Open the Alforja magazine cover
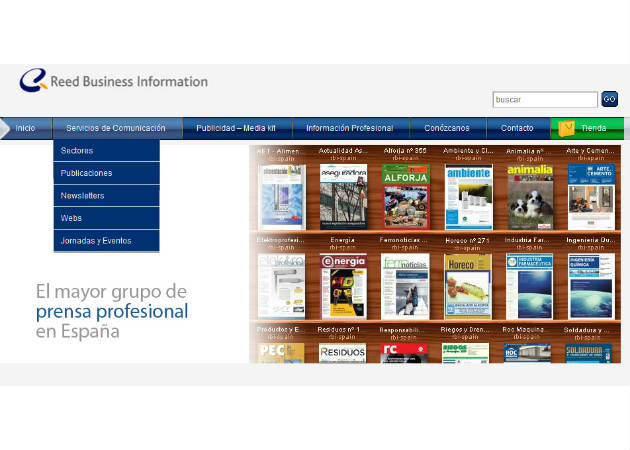This screenshot has width=630, height=450. (405, 196)
